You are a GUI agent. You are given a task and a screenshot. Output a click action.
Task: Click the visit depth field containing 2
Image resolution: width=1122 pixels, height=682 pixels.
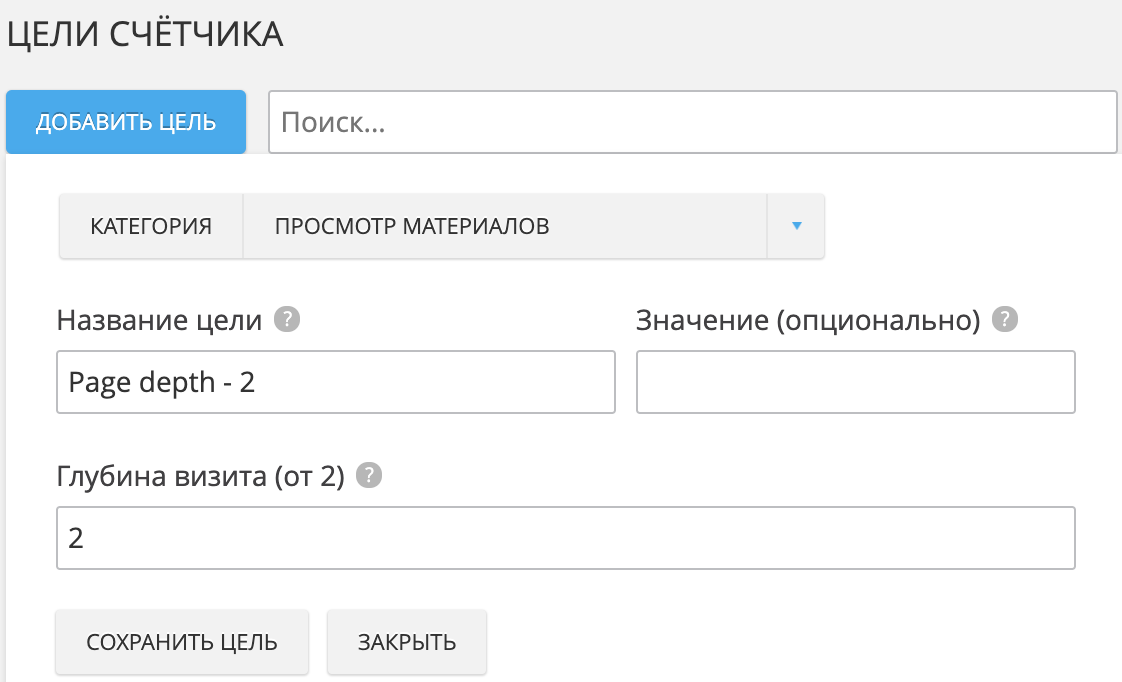[x=565, y=538]
